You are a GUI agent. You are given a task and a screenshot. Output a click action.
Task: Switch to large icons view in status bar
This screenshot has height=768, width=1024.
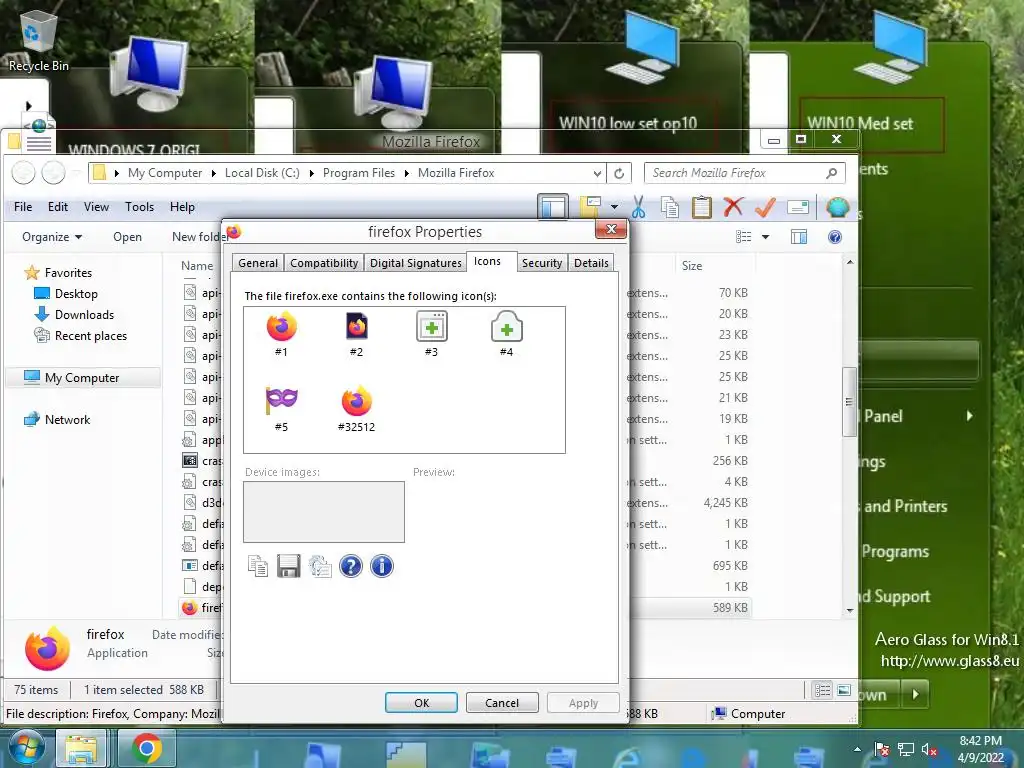(x=844, y=690)
